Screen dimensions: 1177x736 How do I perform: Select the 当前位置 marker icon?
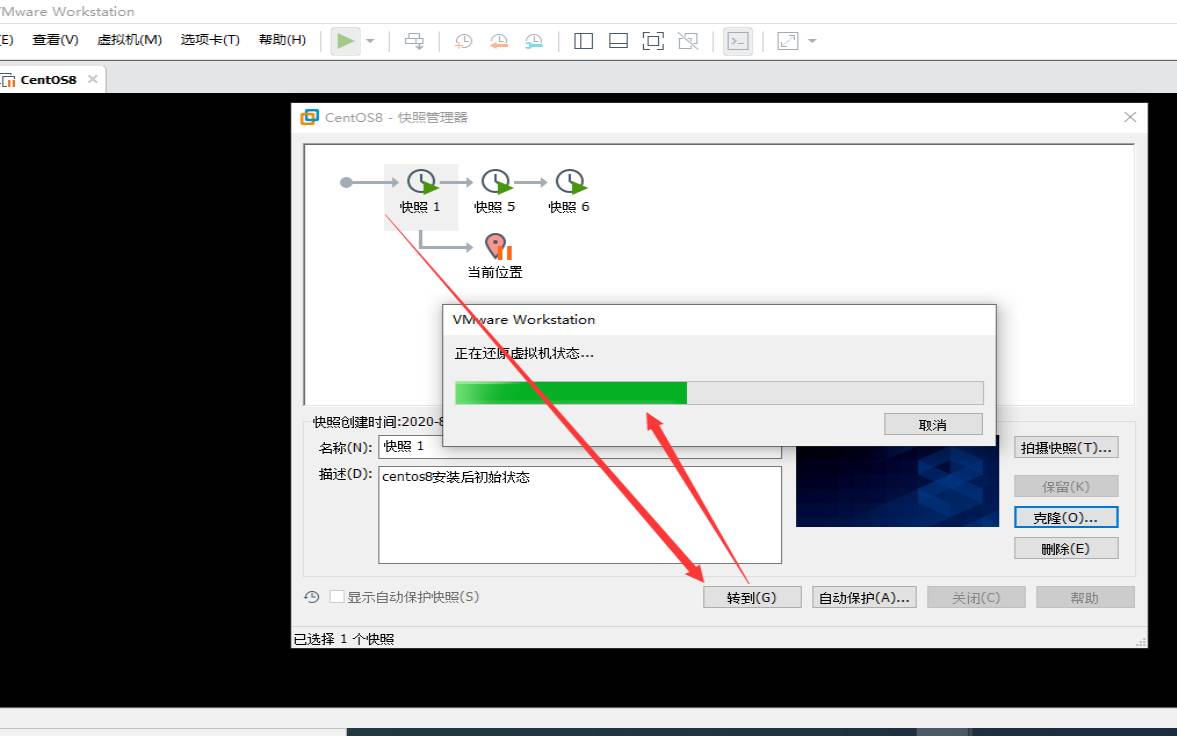point(496,246)
